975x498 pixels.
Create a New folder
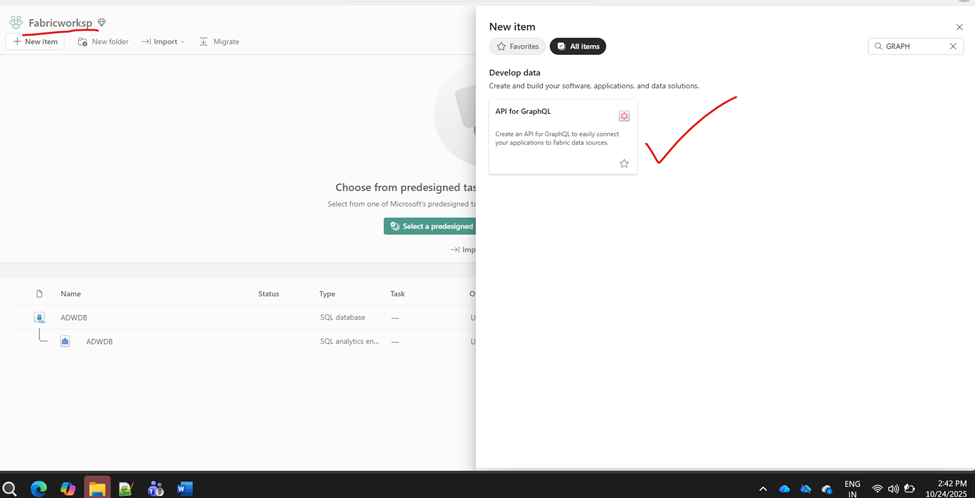(x=103, y=42)
